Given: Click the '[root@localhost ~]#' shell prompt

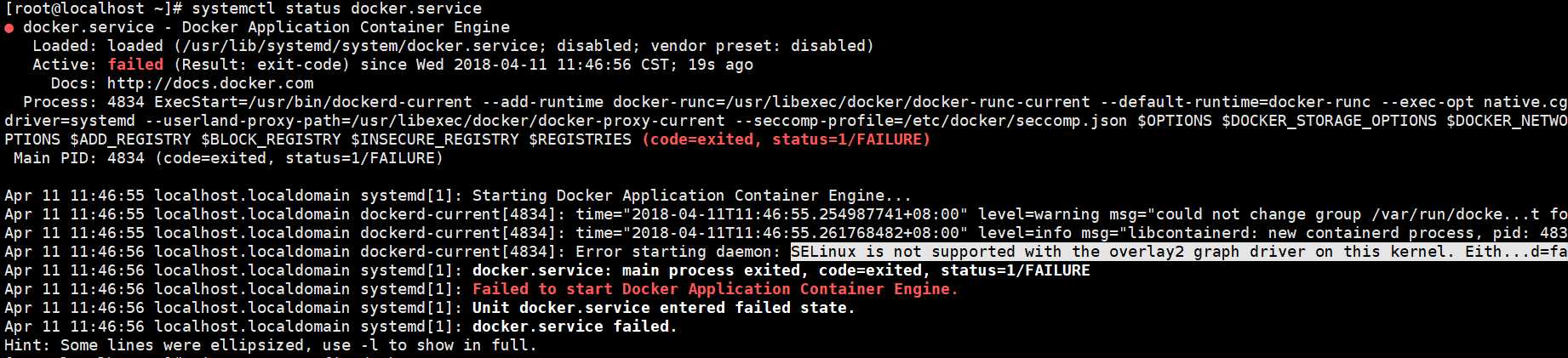Looking at the screenshot, I should (x=93, y=9).
